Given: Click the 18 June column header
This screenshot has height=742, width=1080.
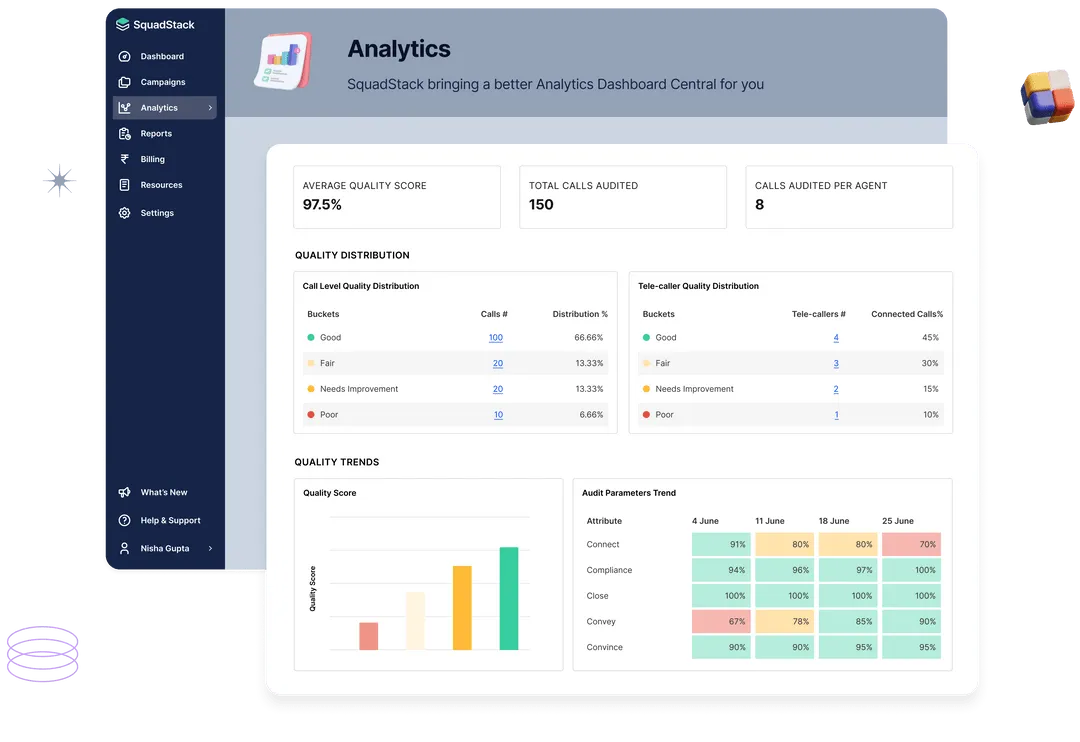Looking at the screenshot, I should (x=833, y=521).
